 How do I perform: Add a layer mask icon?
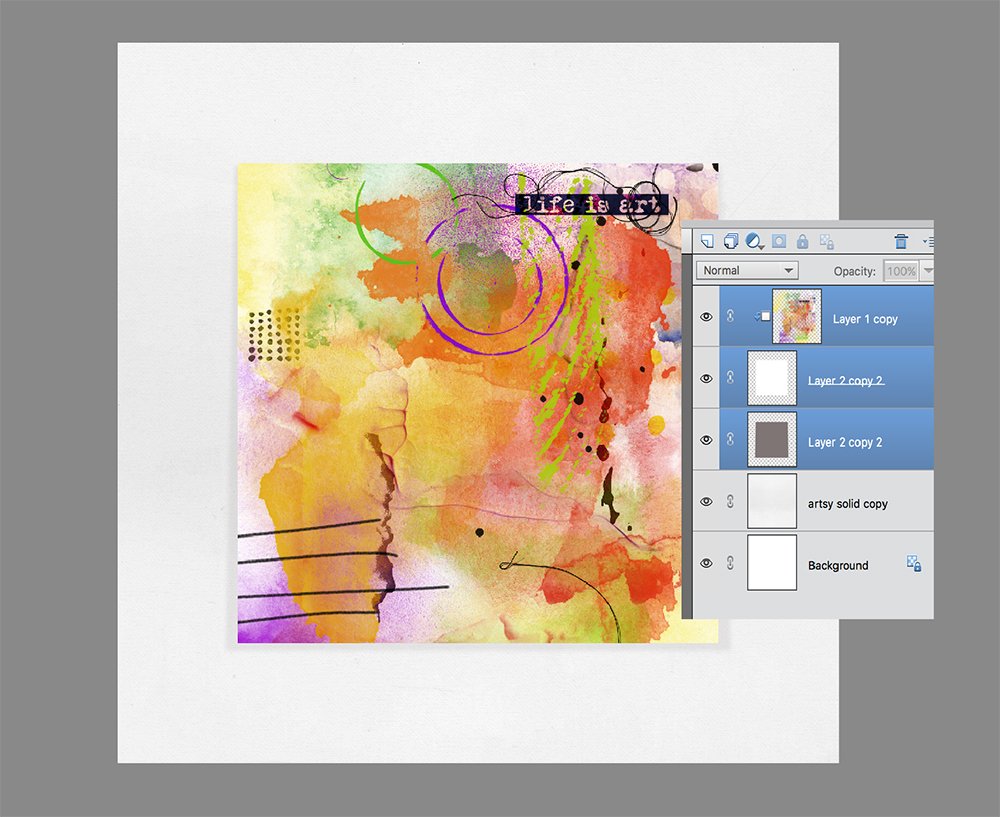click(x=779, y=241)
